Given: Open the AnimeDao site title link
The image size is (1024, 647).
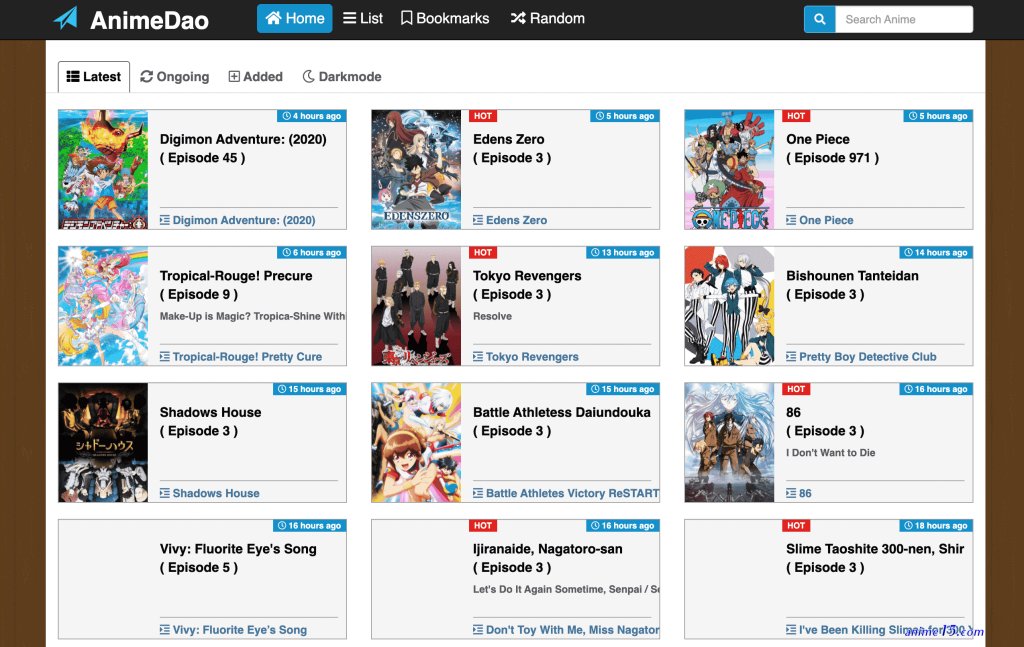Looking at the screenshot, I should [150, 20].
